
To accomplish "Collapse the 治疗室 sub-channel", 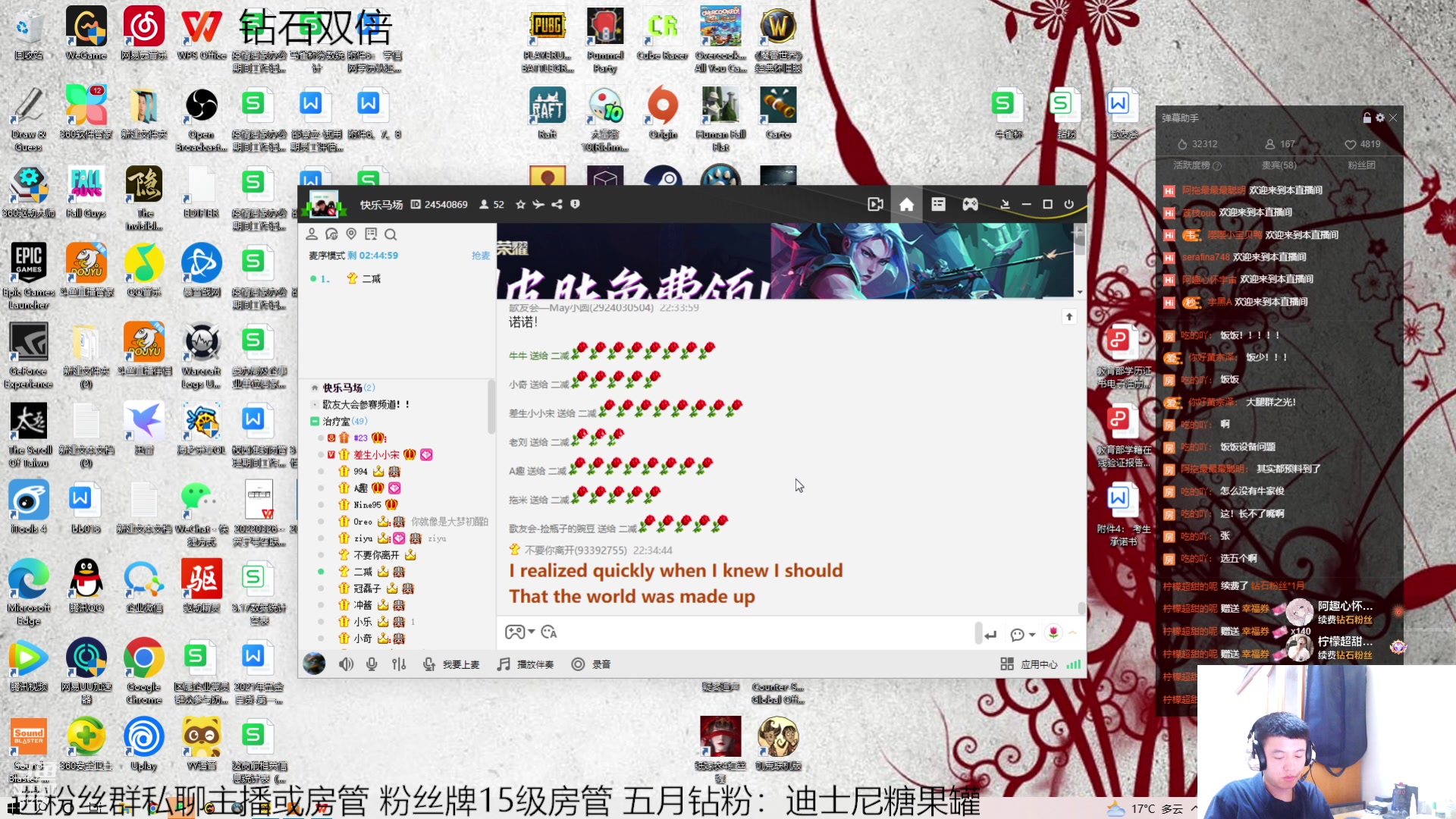I will tap(315, 421).
